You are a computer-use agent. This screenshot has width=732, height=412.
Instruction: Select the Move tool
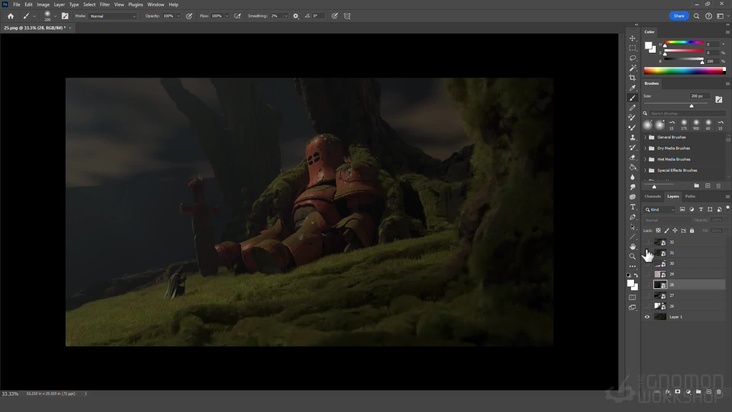633,38
